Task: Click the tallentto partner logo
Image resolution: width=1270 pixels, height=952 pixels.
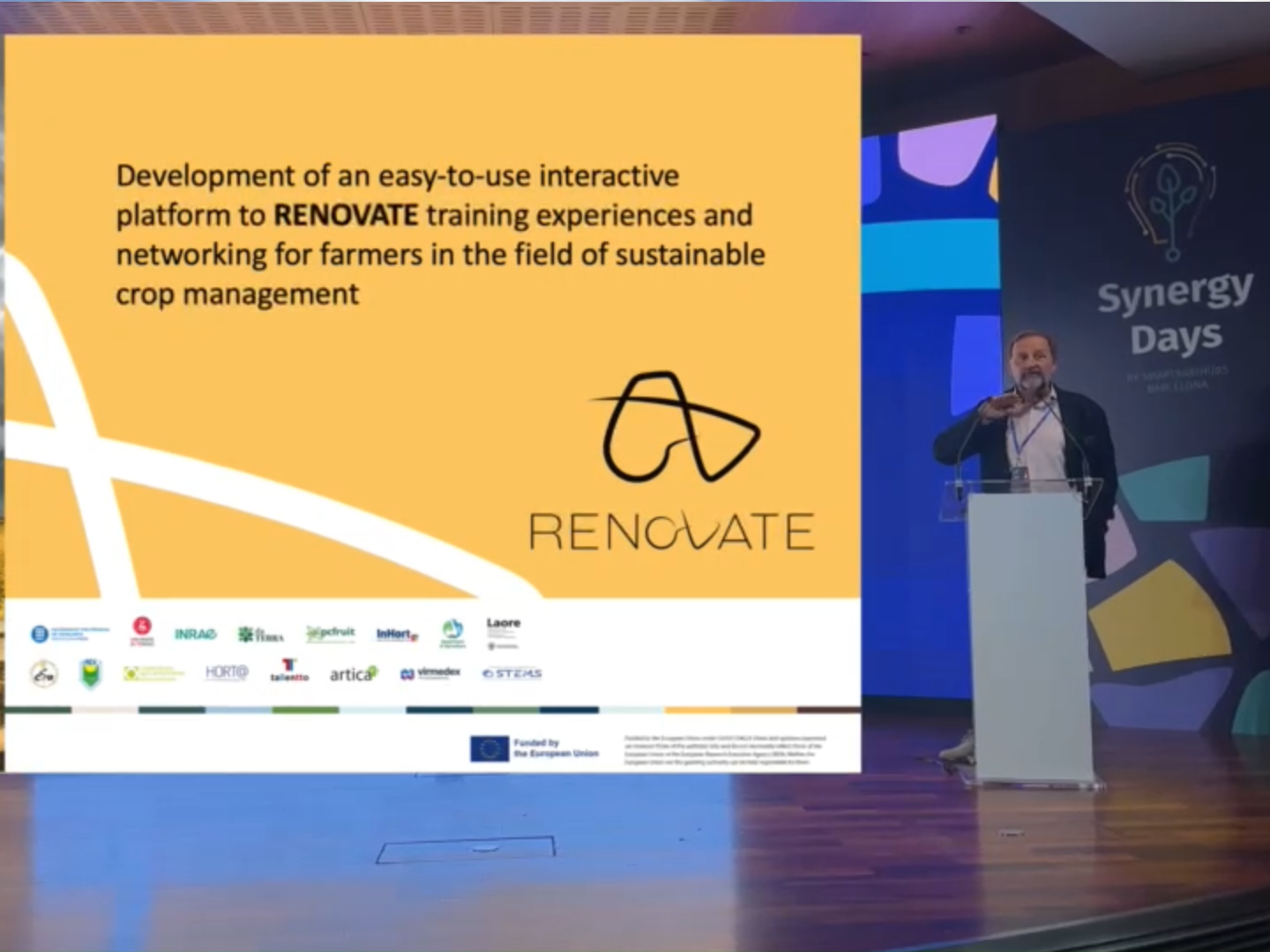Action: click(x=289, y=671)
